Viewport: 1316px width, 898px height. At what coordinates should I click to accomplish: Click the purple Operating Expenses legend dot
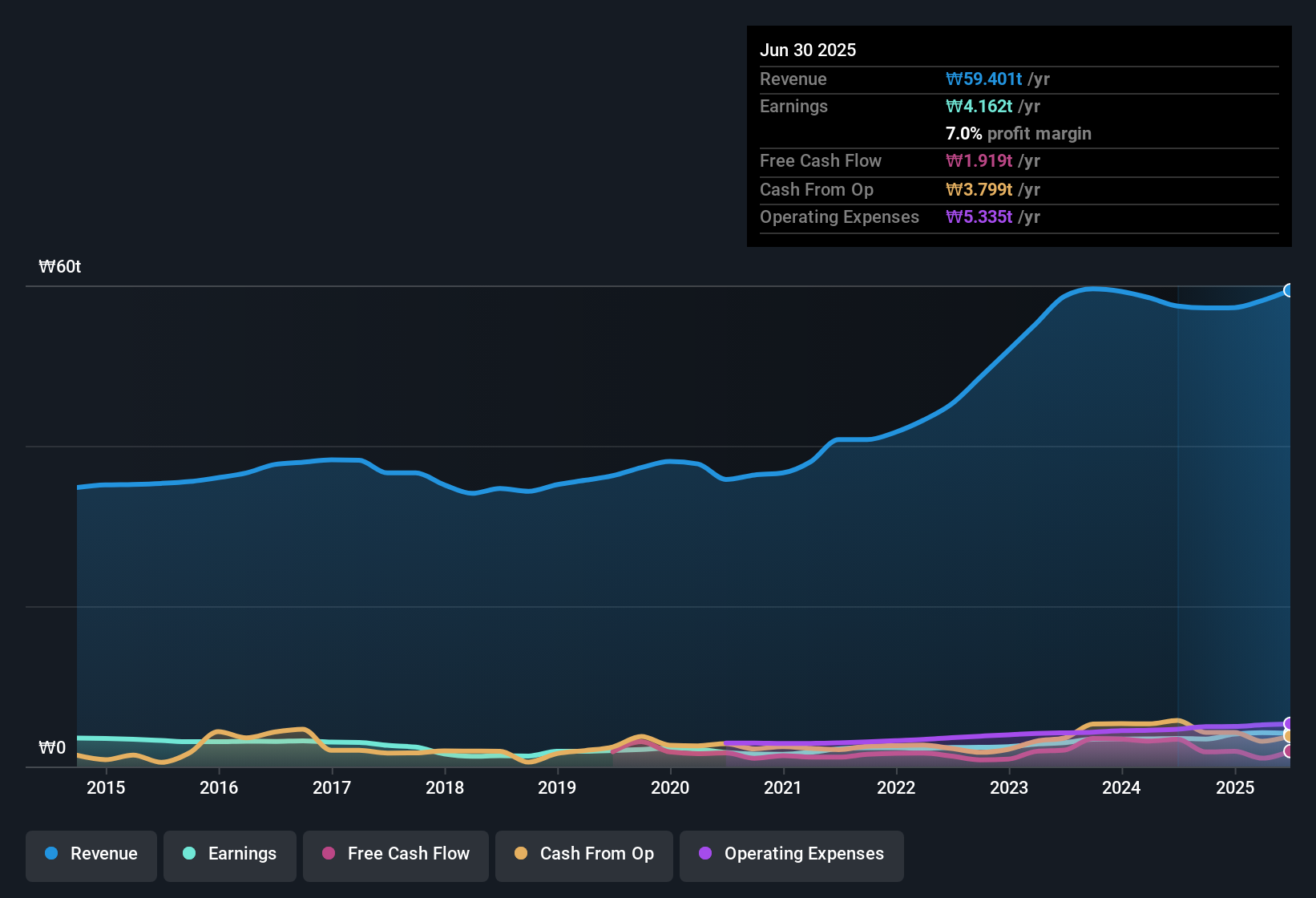pyautogui.click(x=705, y=855)
